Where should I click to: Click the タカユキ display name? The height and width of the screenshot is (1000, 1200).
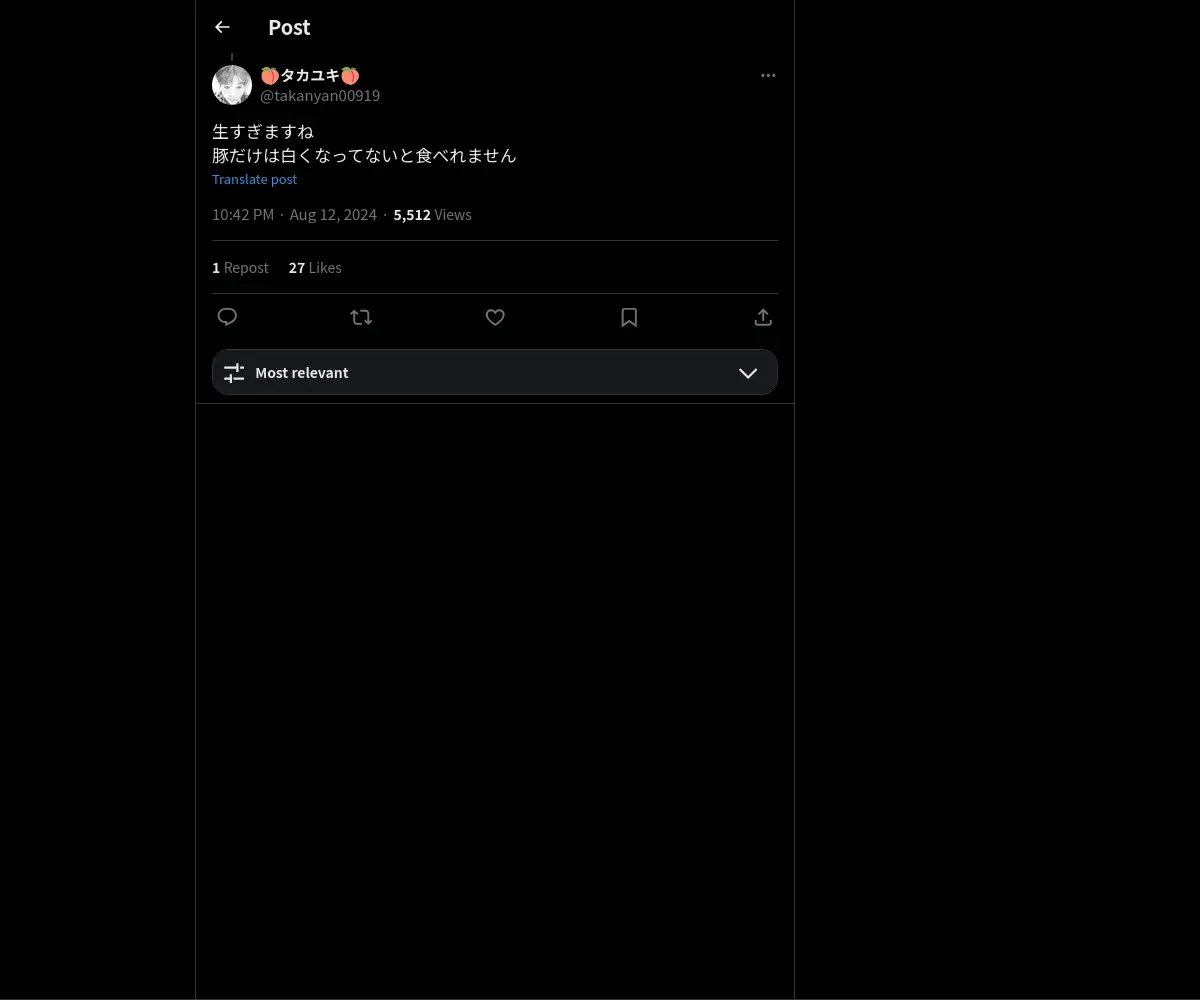coord(310,75)
